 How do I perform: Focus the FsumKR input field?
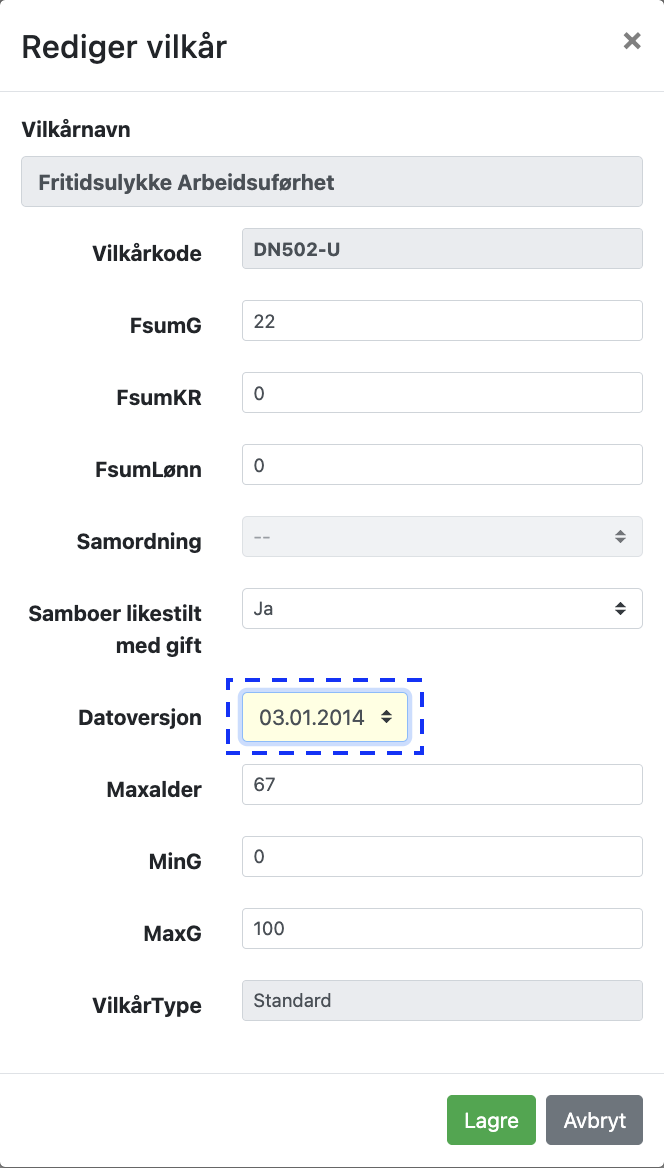tap(441, 393)
